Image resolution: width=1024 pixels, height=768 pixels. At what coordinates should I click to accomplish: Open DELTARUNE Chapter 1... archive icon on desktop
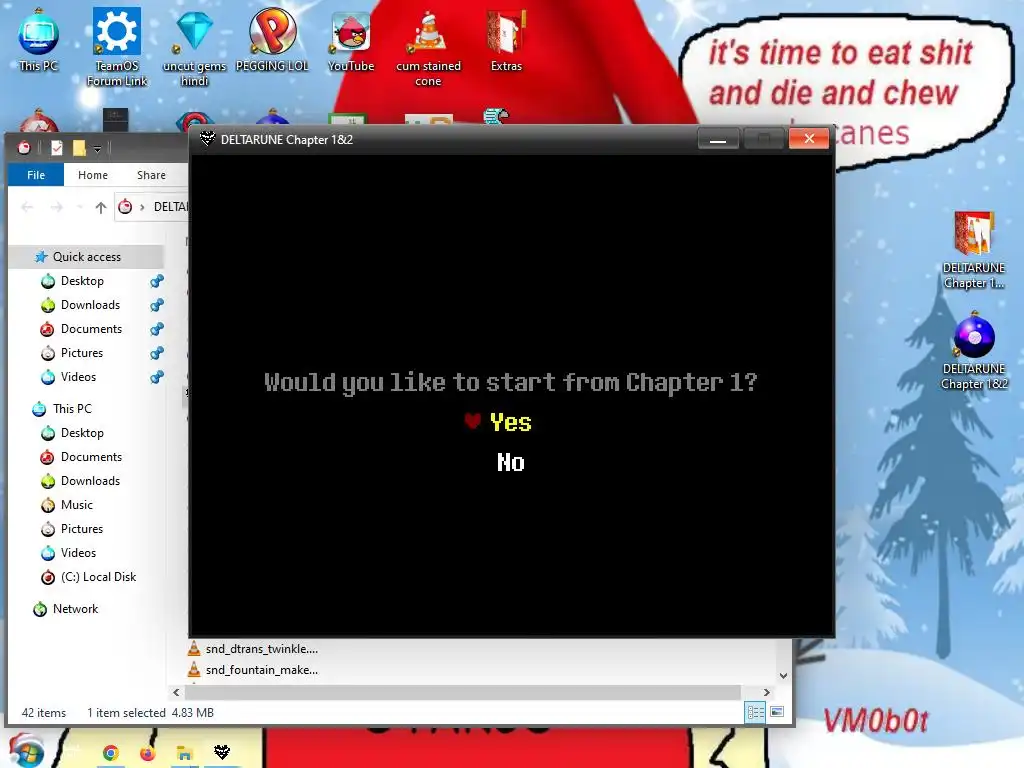pyautogui.click(x=974, y=249)
